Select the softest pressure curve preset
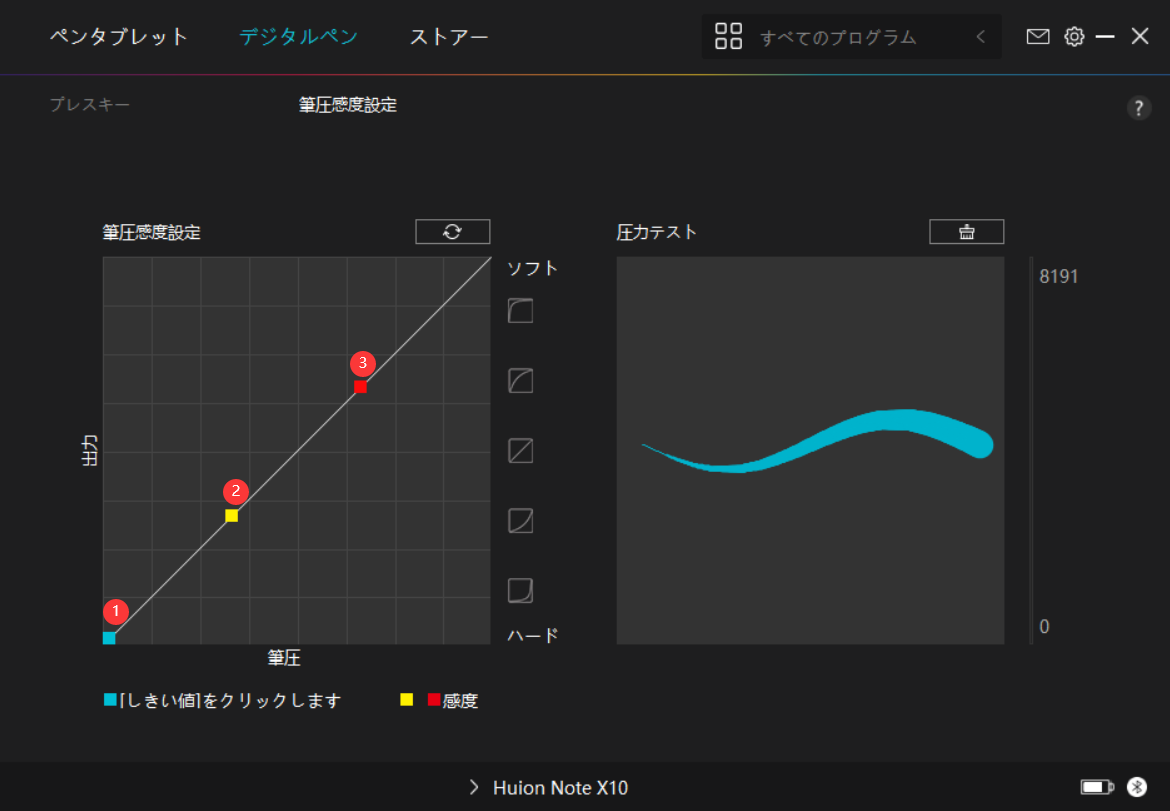 coord(520,311)
